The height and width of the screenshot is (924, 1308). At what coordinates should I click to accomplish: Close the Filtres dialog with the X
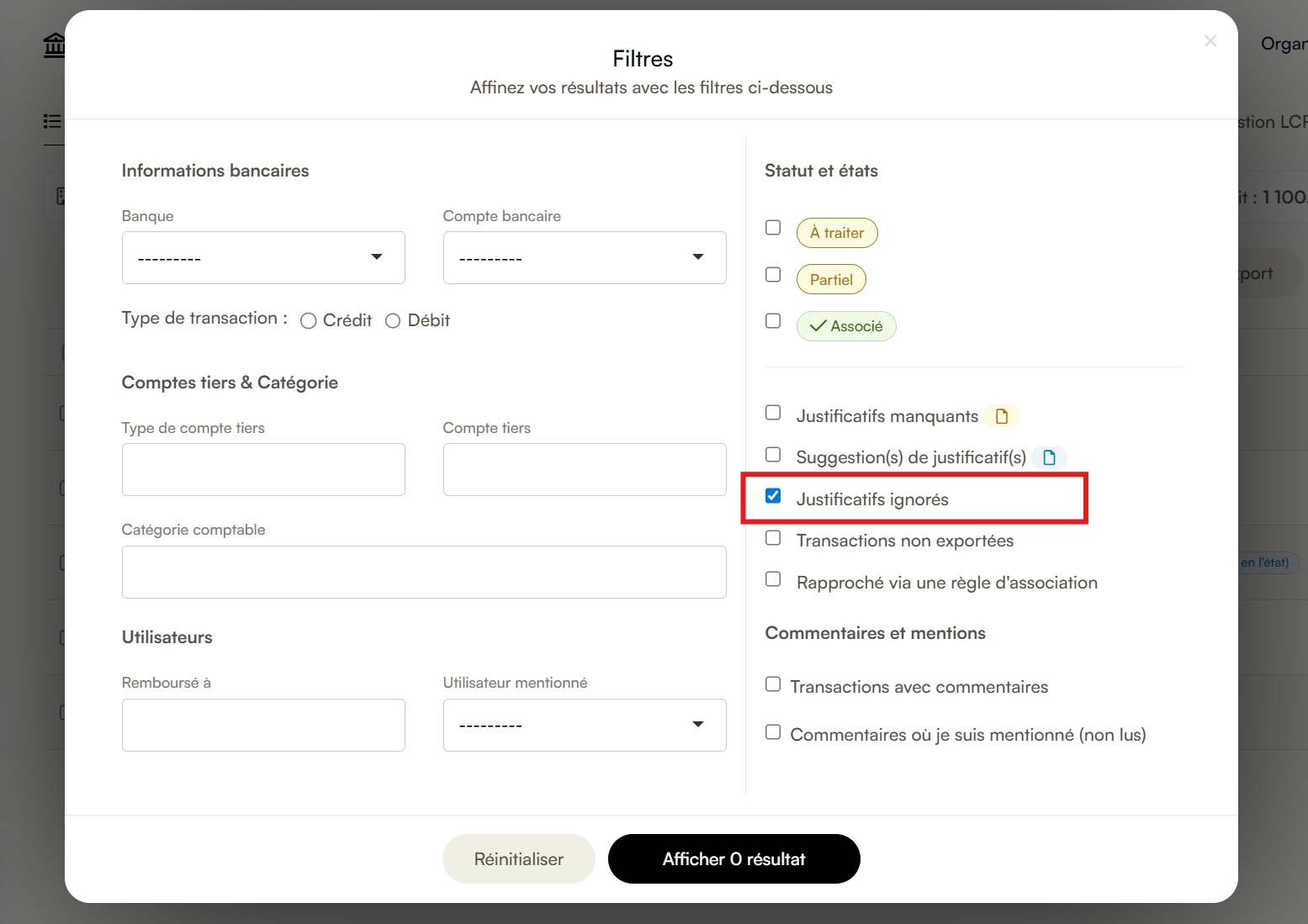[x=1210, y=40]
